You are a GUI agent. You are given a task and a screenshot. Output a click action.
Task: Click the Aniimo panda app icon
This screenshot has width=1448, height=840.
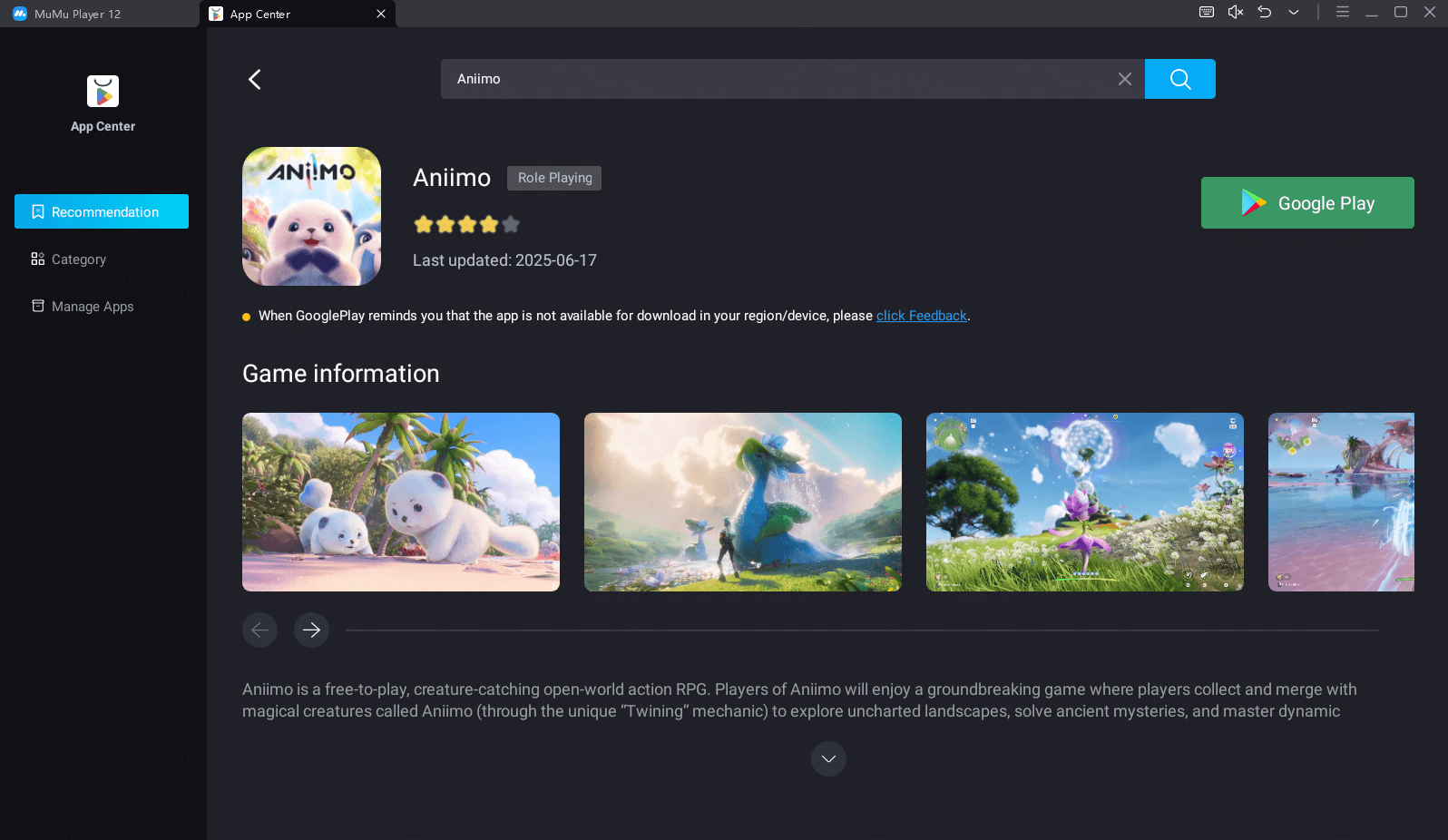[x=311, y=216]
